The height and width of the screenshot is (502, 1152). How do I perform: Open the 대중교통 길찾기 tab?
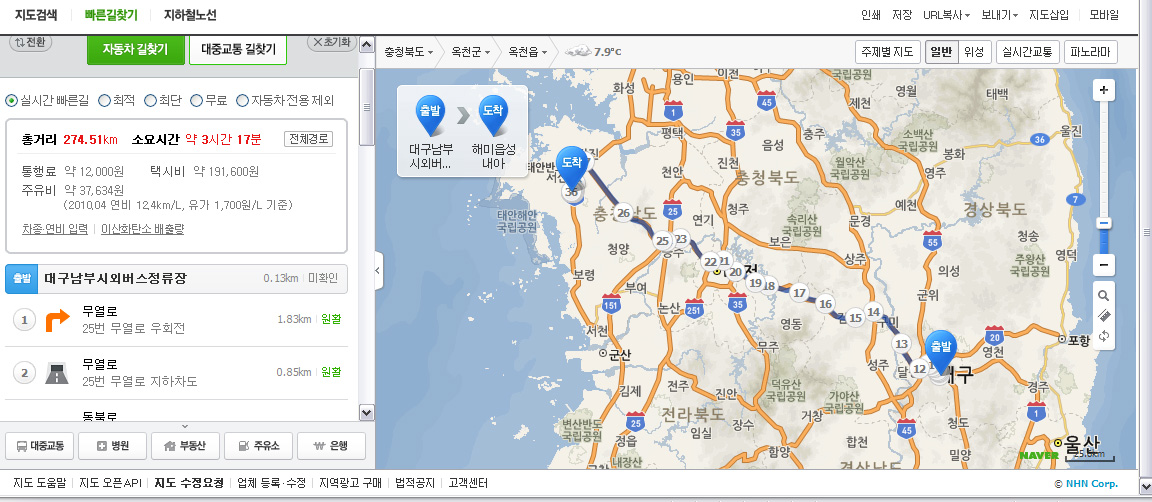pos(237,48)
